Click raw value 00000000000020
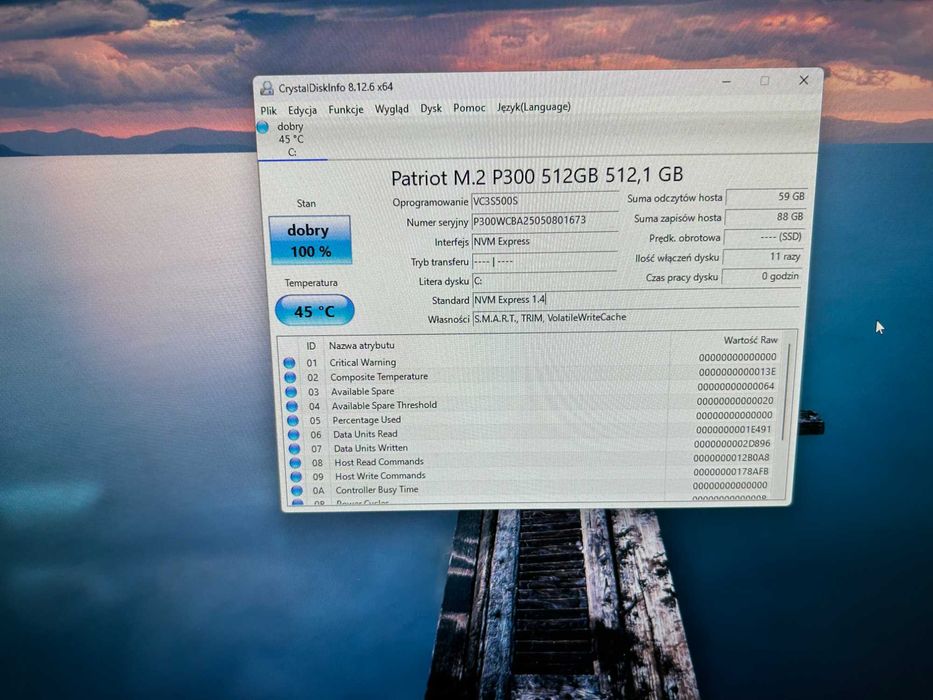Image resolution: width=933 pixels, height=700 pixels. (x=735, y=401)
